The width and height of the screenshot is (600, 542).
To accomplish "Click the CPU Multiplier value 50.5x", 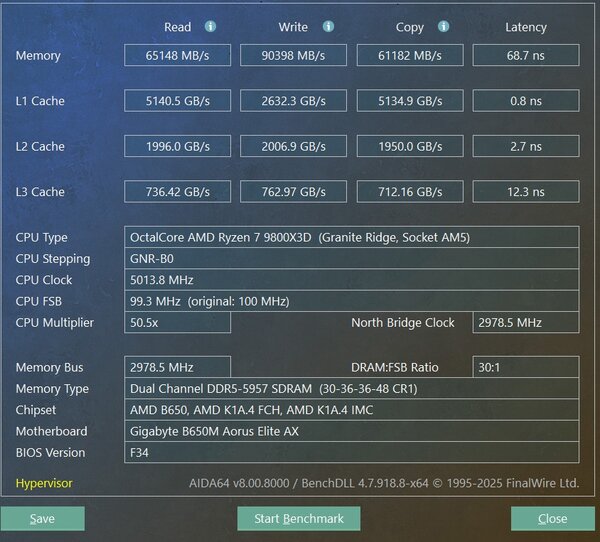I will pyautogui.click(x=178, y=323).
